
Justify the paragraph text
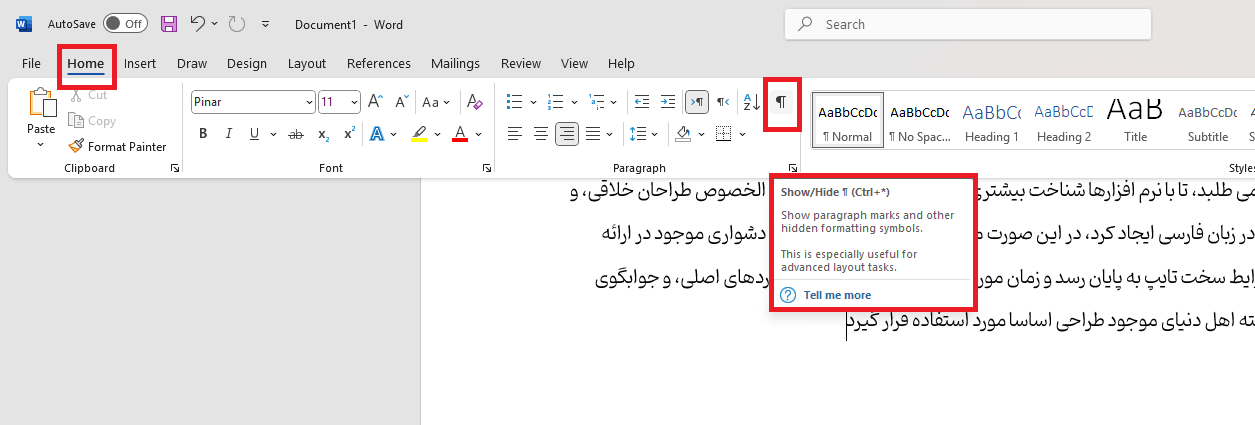(x=593, y=134)
